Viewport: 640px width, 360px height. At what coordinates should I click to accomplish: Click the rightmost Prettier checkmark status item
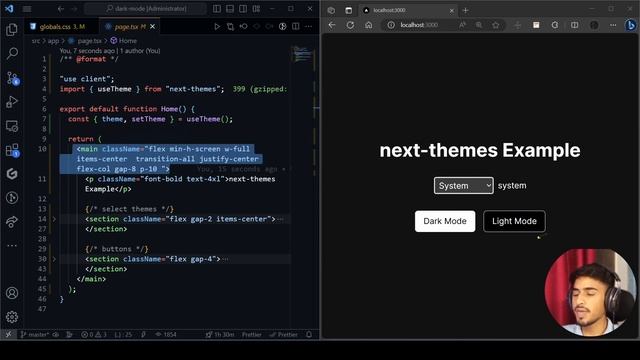pyautogui.click(x=283, y=335)
